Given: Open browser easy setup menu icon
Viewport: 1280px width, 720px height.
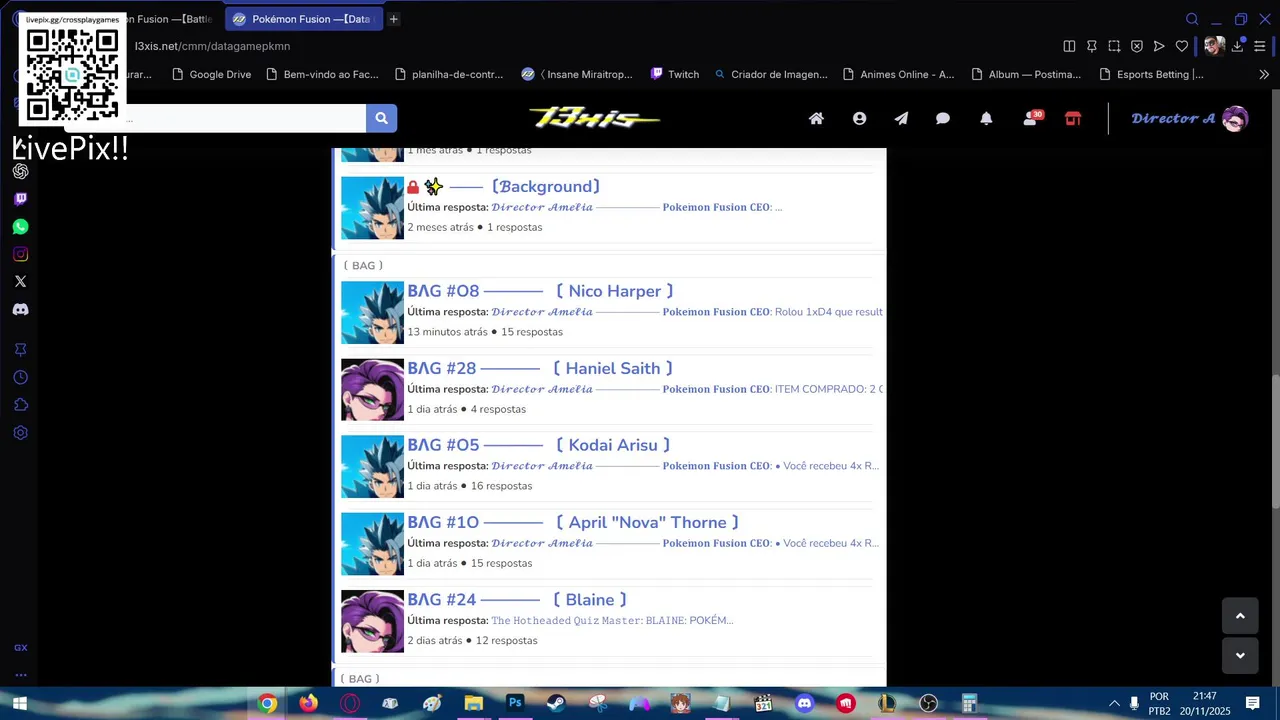Looking at the screenshot, I should (x=1261, y=46).
